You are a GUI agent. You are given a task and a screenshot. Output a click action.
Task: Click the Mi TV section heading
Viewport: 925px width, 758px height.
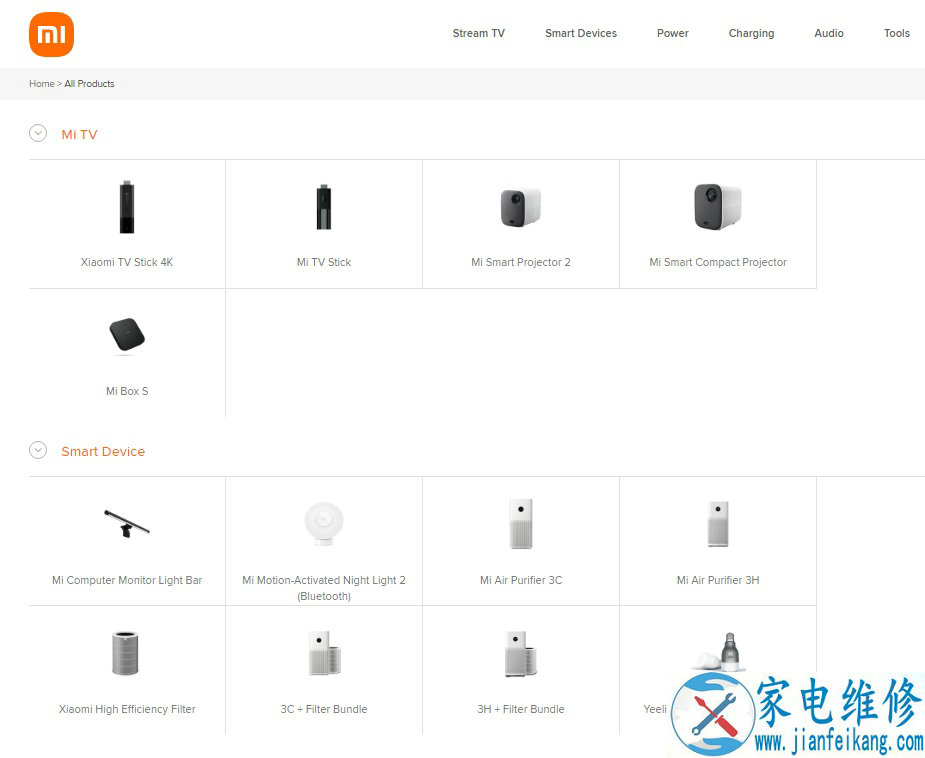(x=79, y=134)
